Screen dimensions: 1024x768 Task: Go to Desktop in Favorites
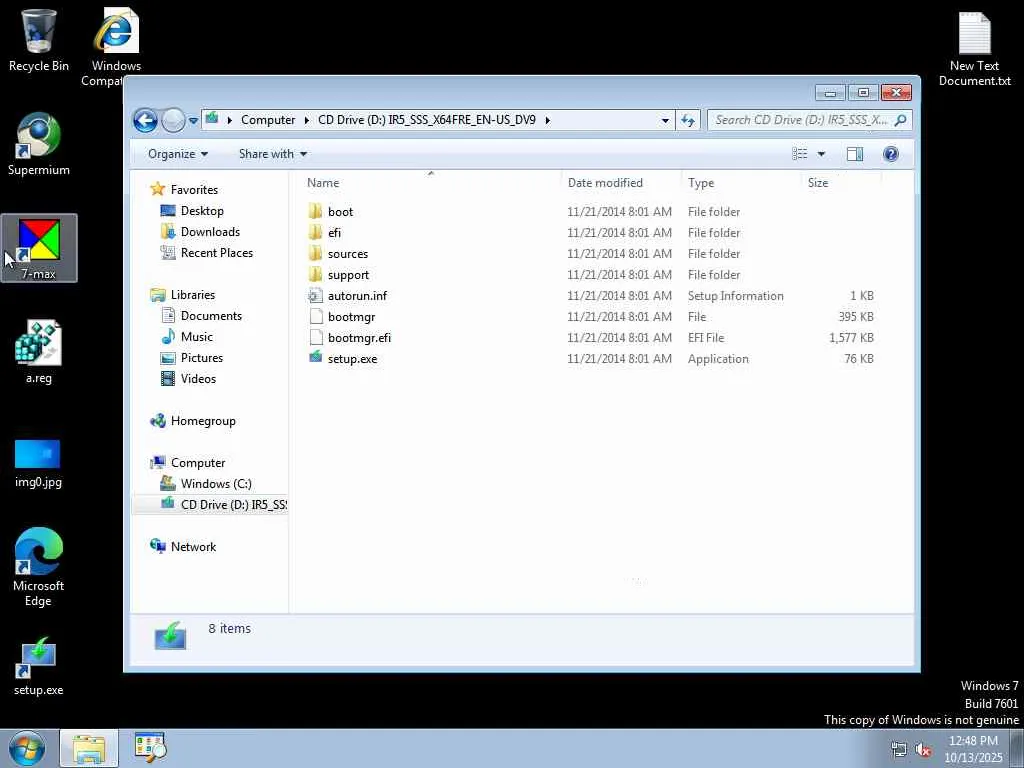pos(202,210)
